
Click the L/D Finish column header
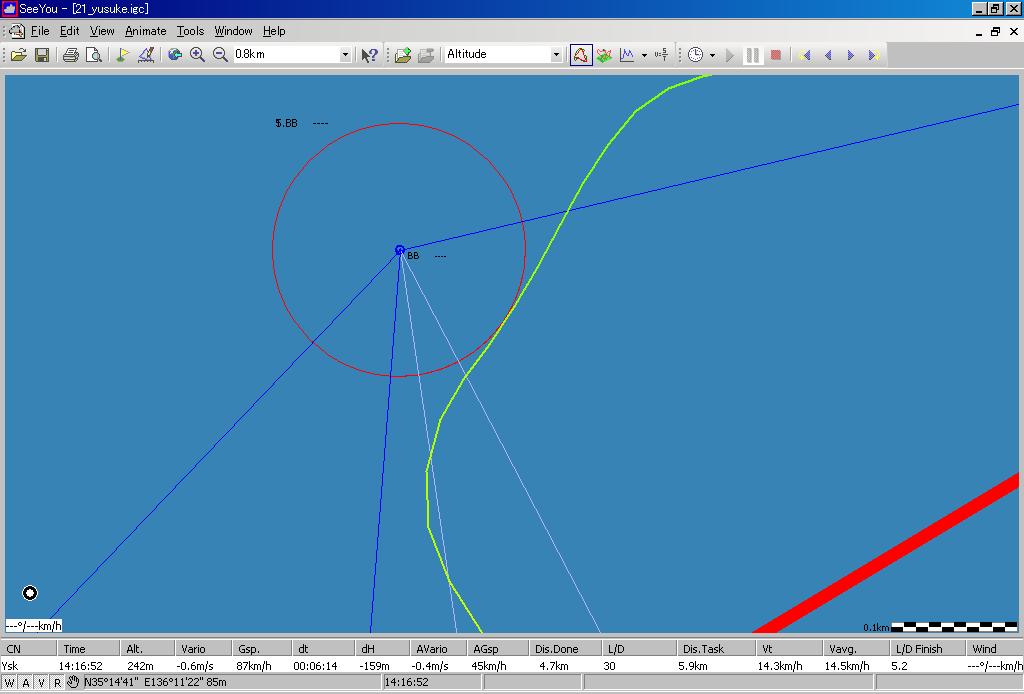(927, 649)
